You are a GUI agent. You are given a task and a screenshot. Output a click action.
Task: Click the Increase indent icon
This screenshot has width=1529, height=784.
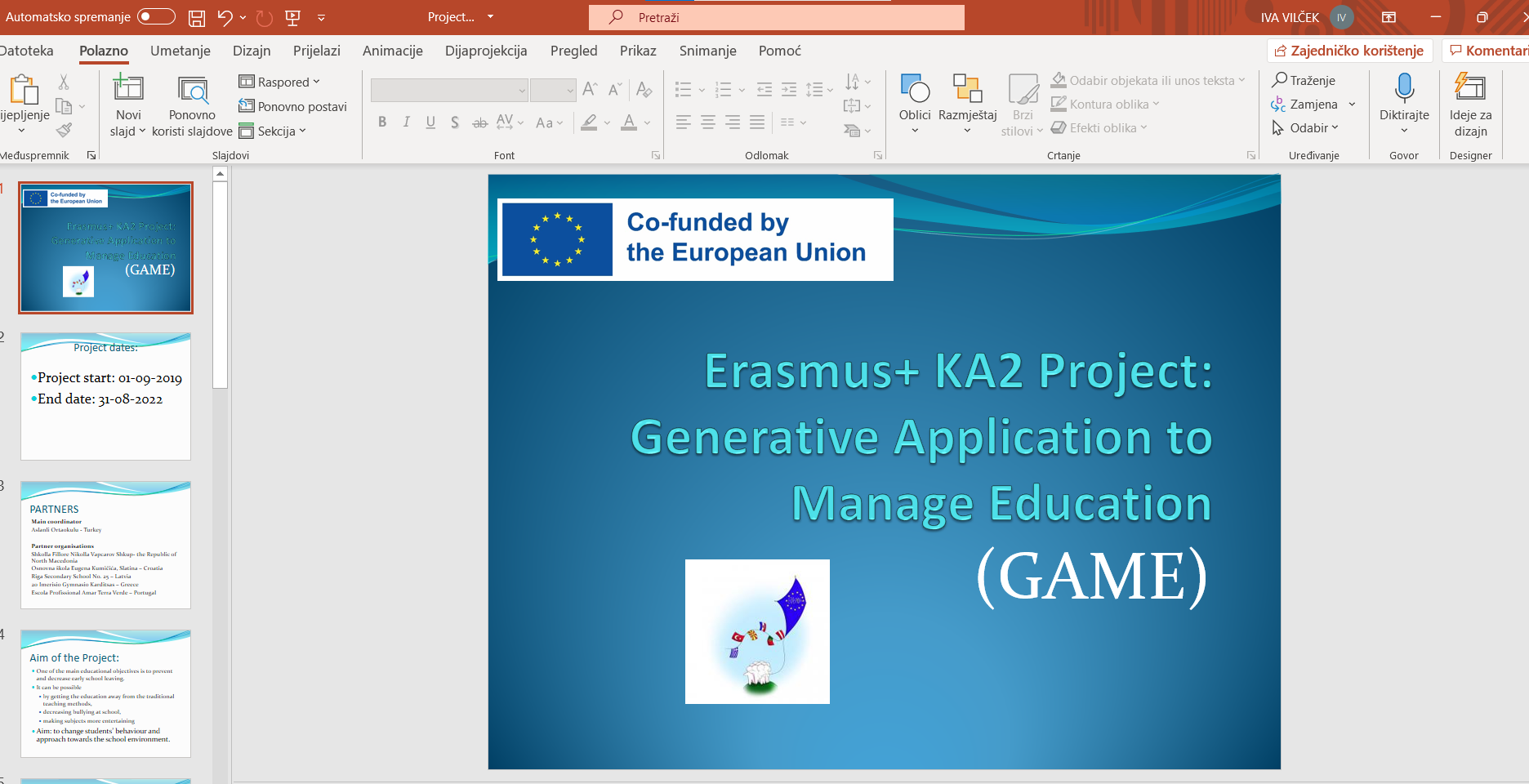coord(789,89)
